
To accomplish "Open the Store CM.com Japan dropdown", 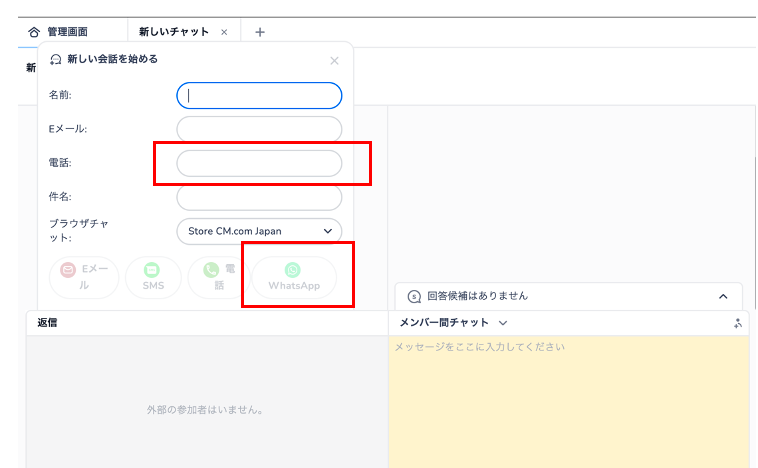I will (x=259, y=231).
